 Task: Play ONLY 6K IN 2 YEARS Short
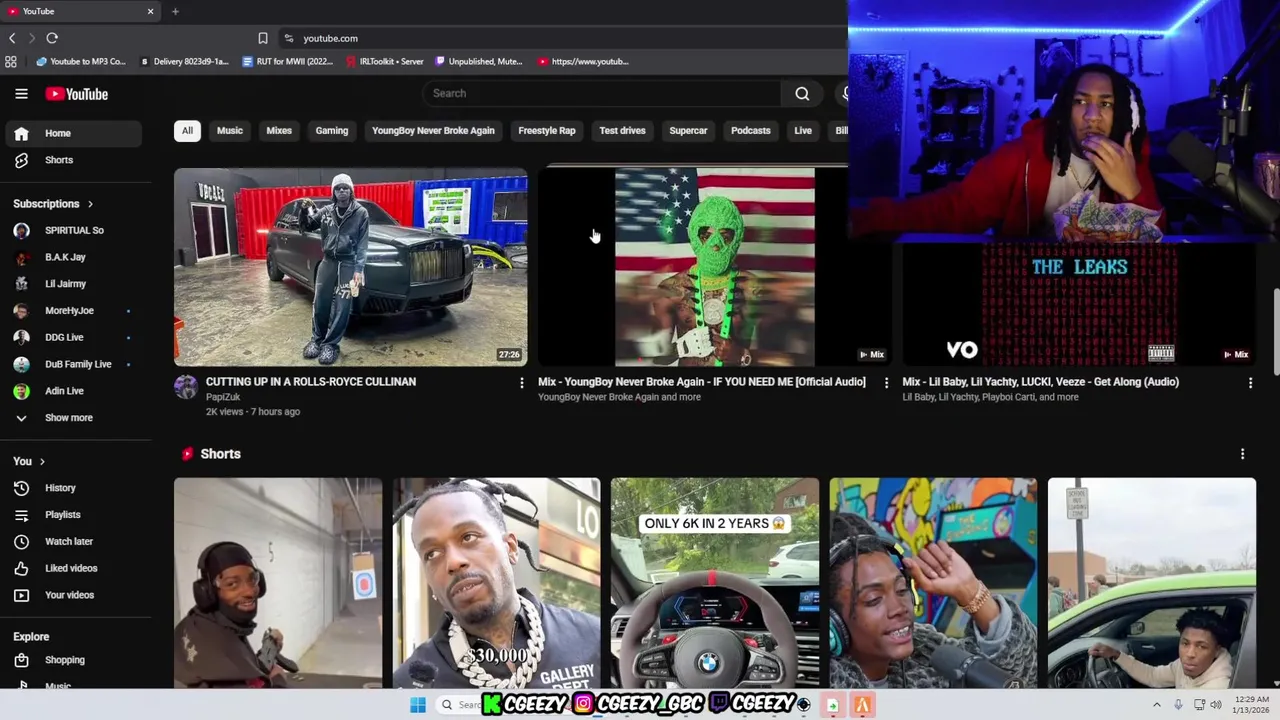(715, 582)
